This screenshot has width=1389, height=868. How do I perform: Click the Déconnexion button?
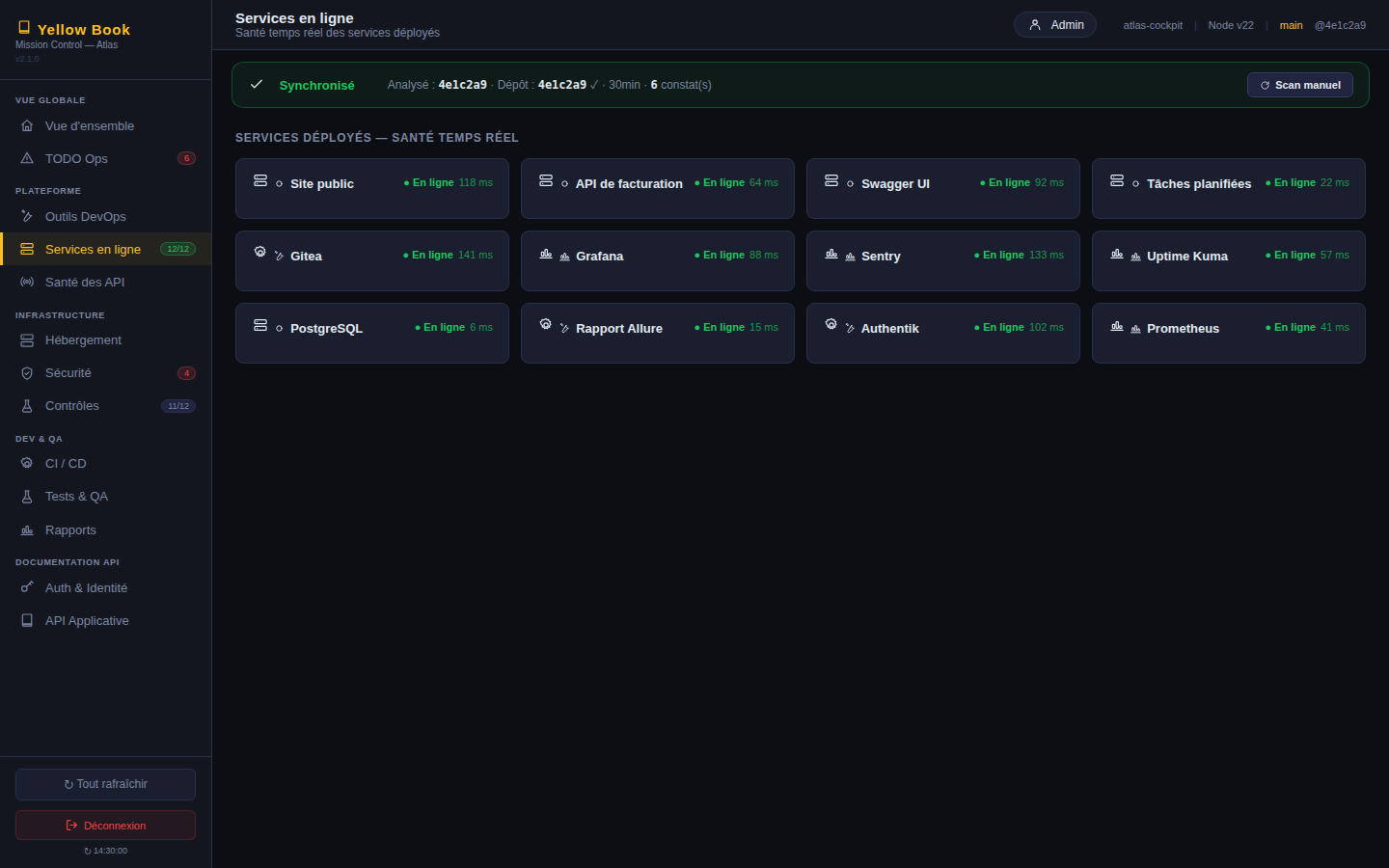[x=105, y=826]
